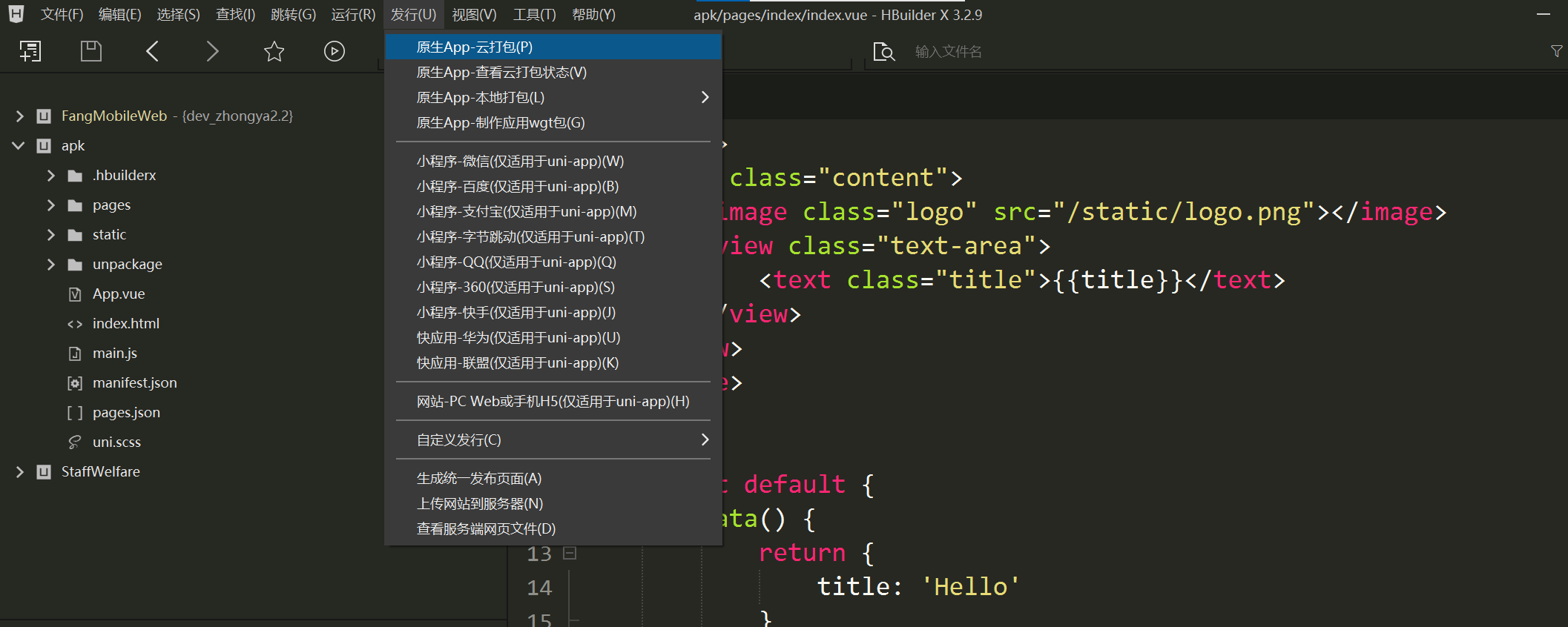Viewport: 1568px width, 627px height.
Task: Click the .hbuilderx folder icon
Action: pyautogui.click(x=75, y=176)
